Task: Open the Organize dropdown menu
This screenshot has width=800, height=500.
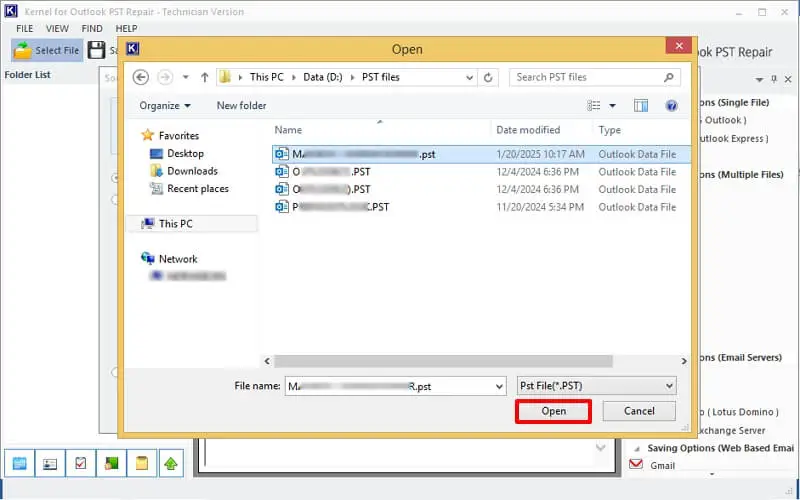Action: tap(165, 106)
